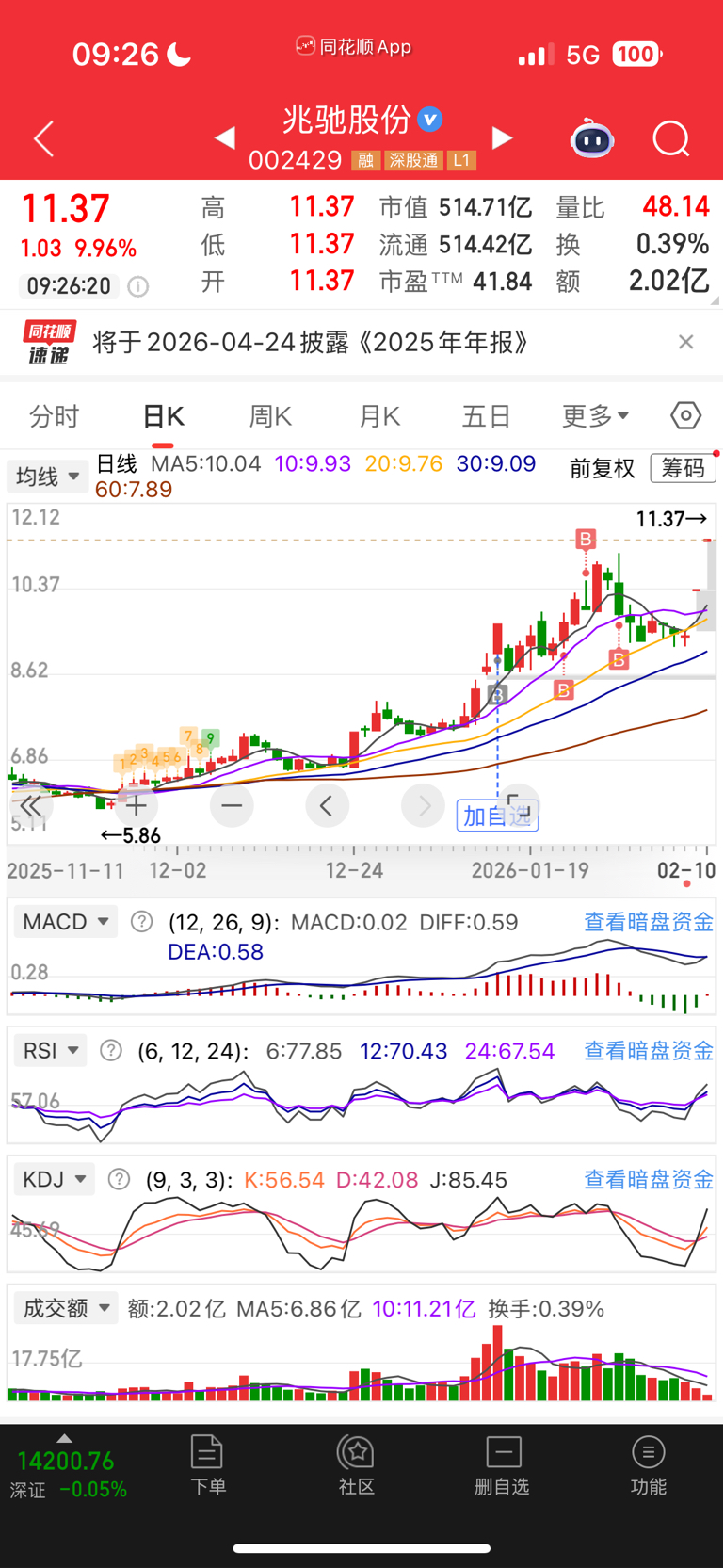The width and height of the screenshot is (724, 1568).
Task: Tap the current price 11.37 at top left
Action: point(66,208)
